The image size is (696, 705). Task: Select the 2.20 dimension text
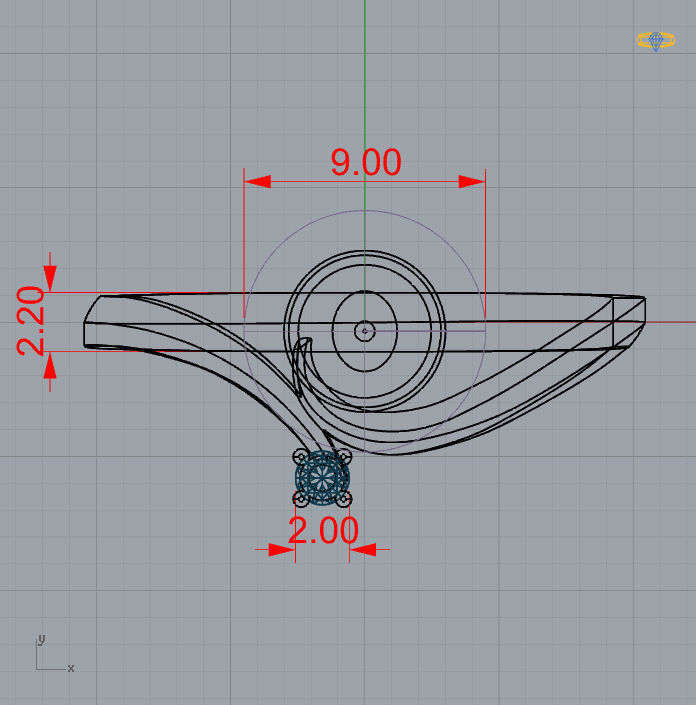click(x=31, y=321)
